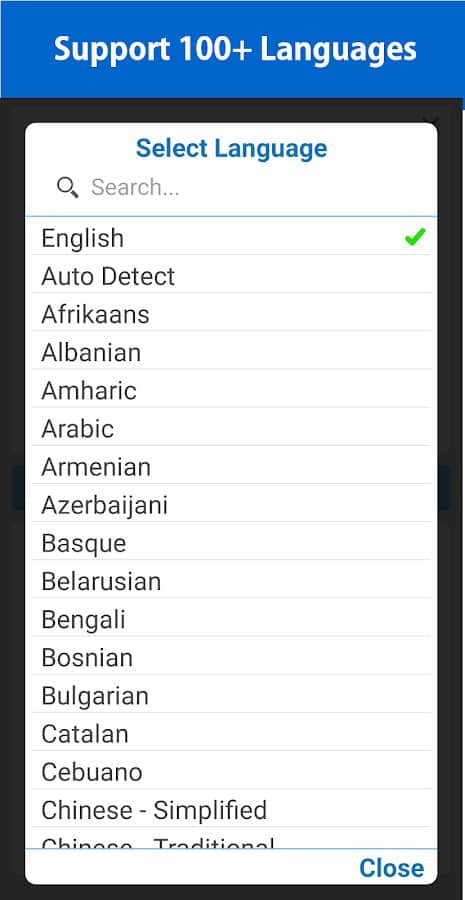Select Afrikaans language

coord(231,314)
